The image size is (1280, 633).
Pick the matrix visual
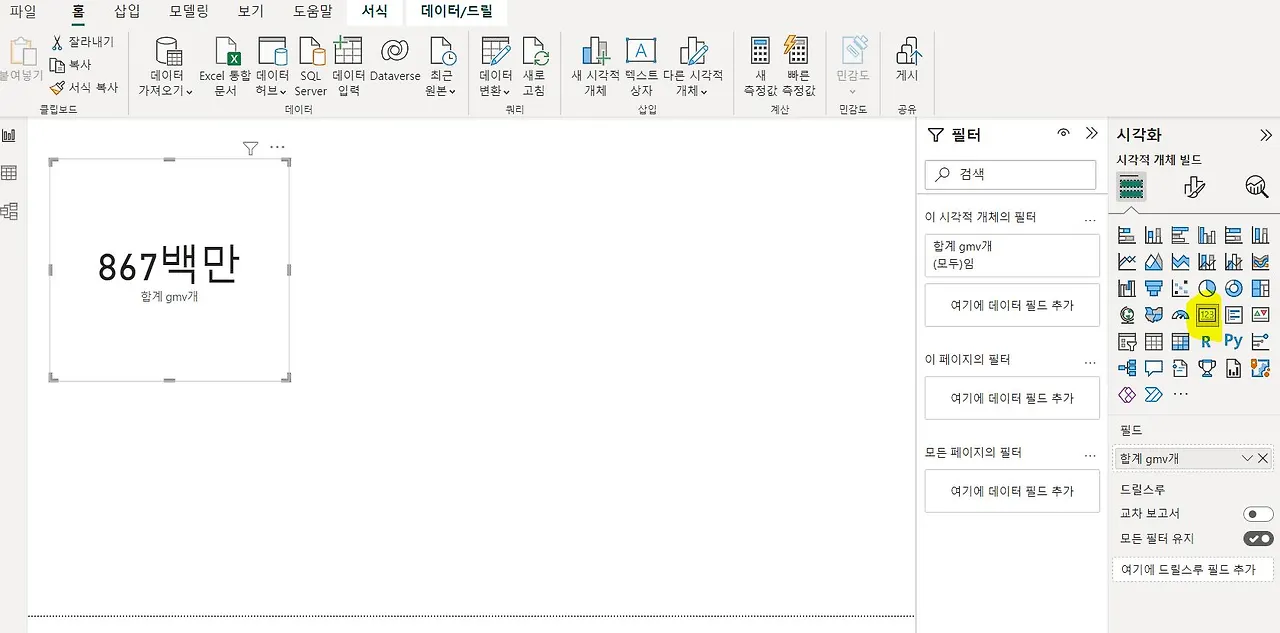coord(1180,341)
